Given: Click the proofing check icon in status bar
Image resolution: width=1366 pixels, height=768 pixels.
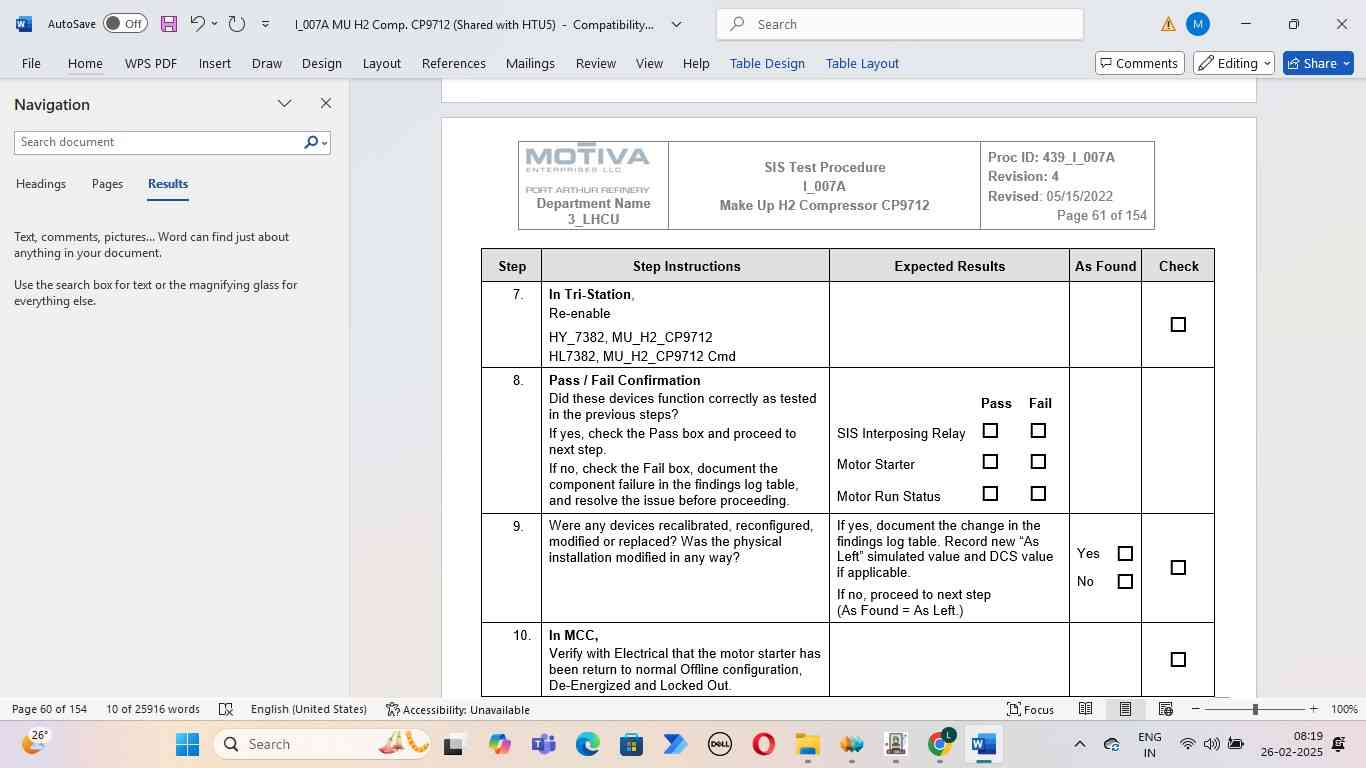Looking at the screenshot, I should (226, 709).
